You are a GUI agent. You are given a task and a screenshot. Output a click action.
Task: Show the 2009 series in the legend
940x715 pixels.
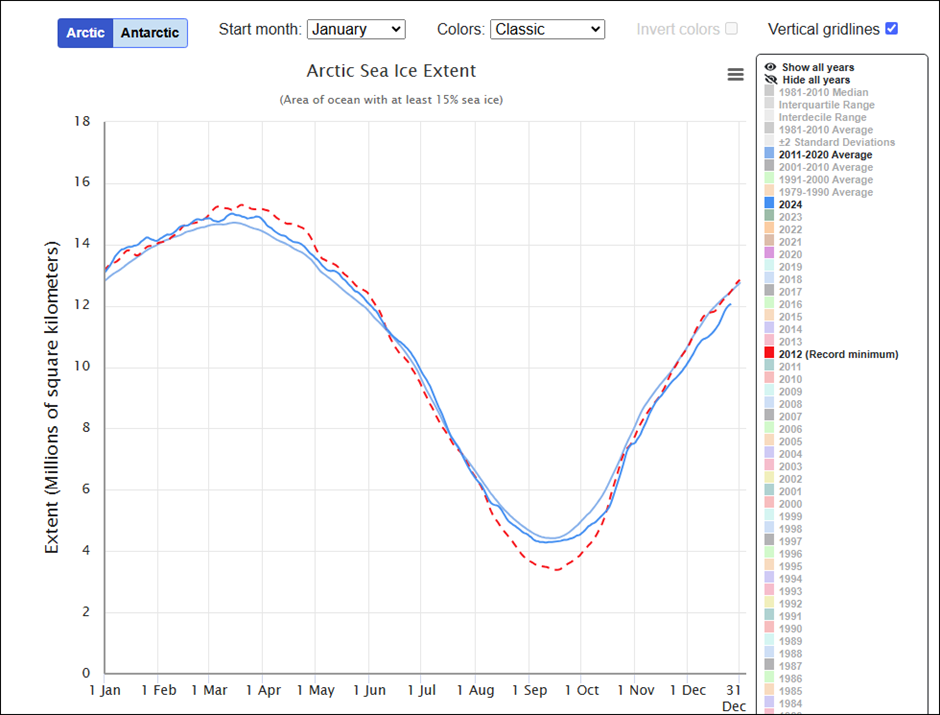click(790, 391)
